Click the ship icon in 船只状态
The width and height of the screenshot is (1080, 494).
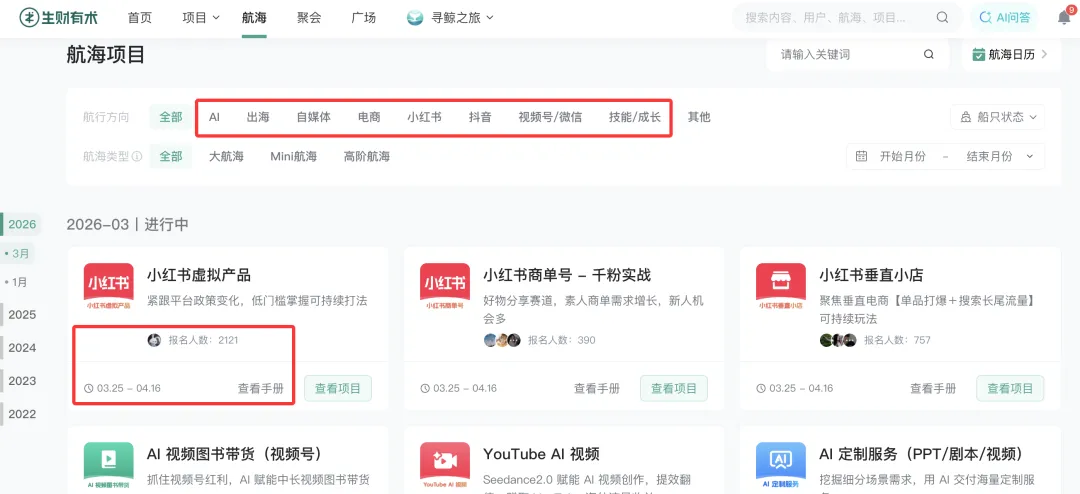click(x=966, y=117)
